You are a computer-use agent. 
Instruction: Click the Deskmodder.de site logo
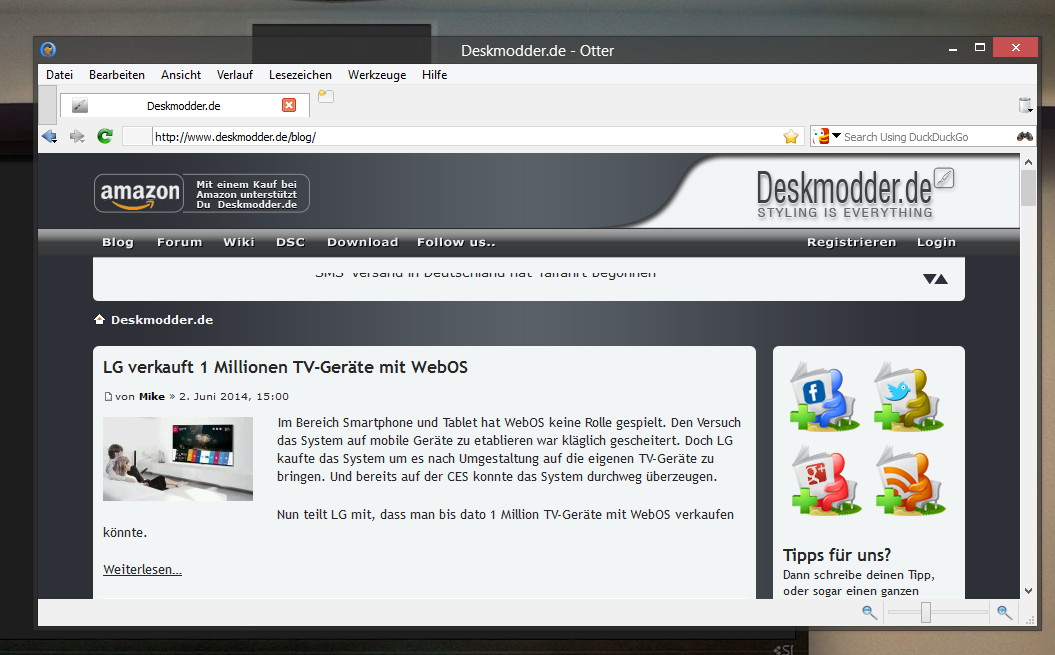854,193
